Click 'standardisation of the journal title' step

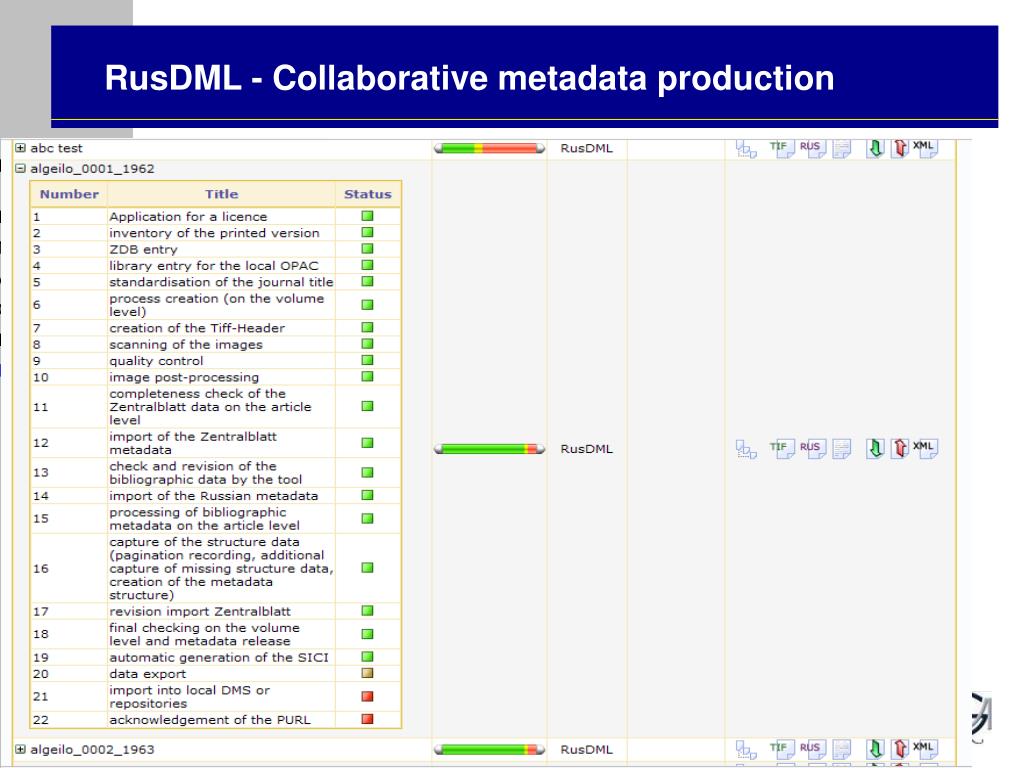point(221,282)
